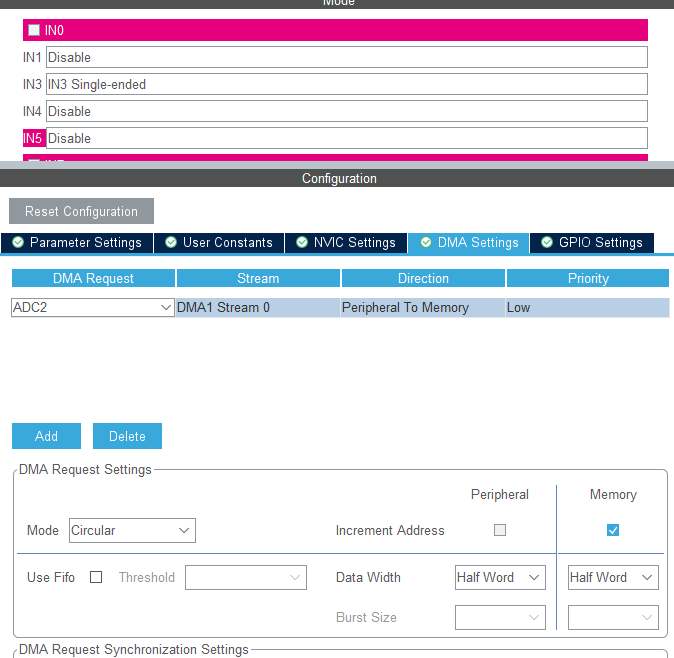Open Peripheral Burst Size dropdown
674x658 pixels.
coord(500,617)
